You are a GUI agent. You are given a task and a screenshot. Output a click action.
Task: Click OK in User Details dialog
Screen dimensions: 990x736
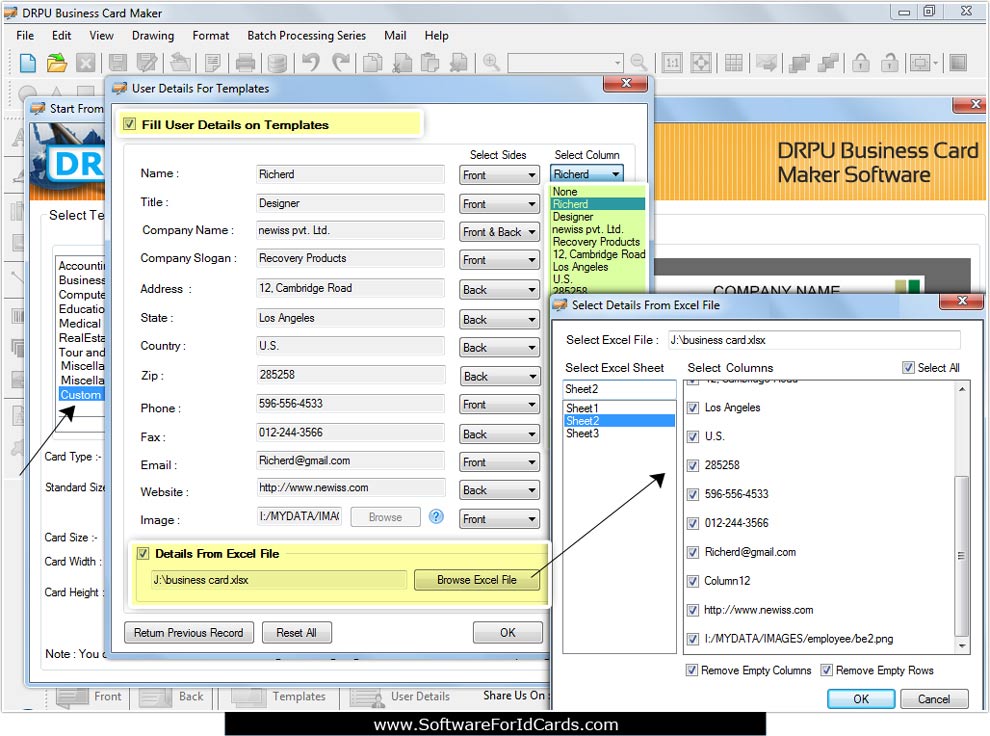[x=508, y=632]
